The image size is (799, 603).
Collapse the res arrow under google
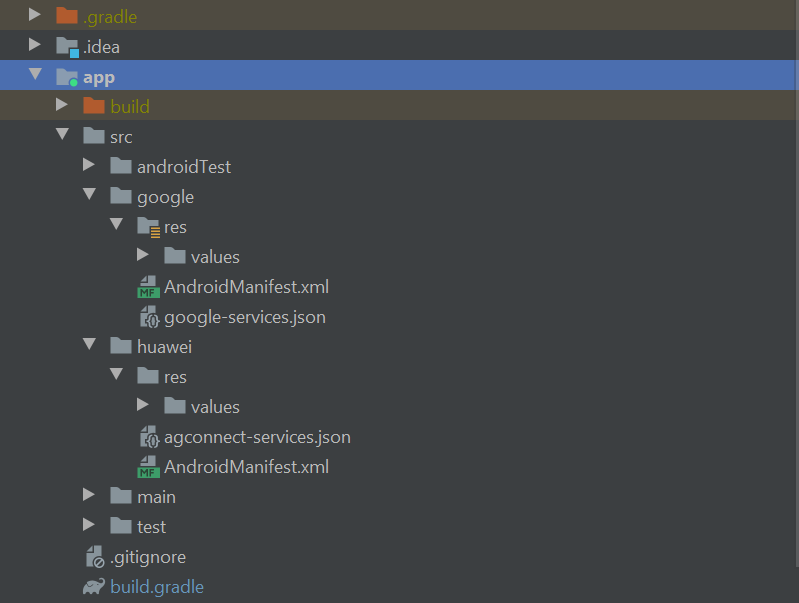point(116,224)
